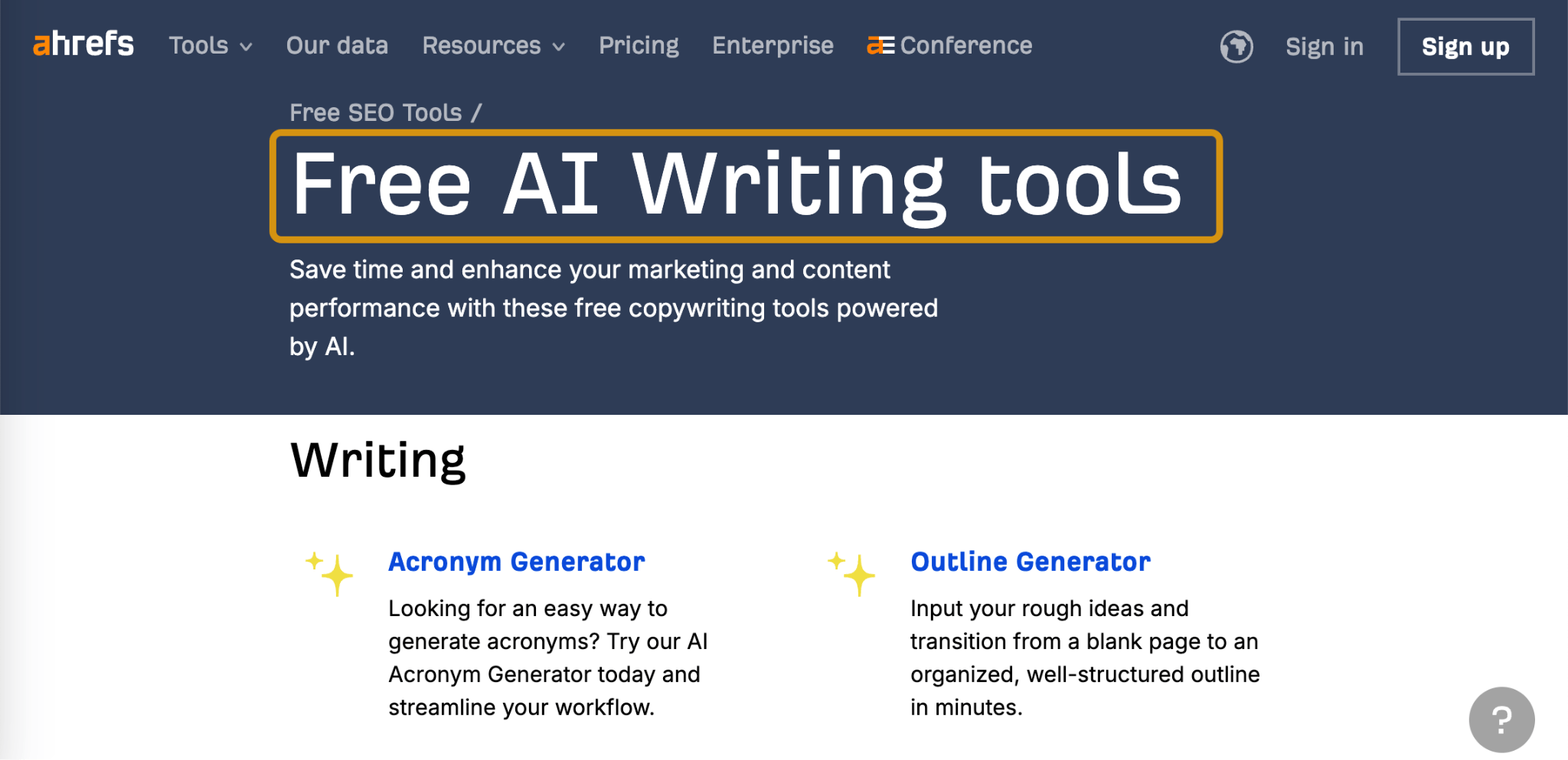
Task: Expand the Resources dropdown menu
Action: [493, 46]
